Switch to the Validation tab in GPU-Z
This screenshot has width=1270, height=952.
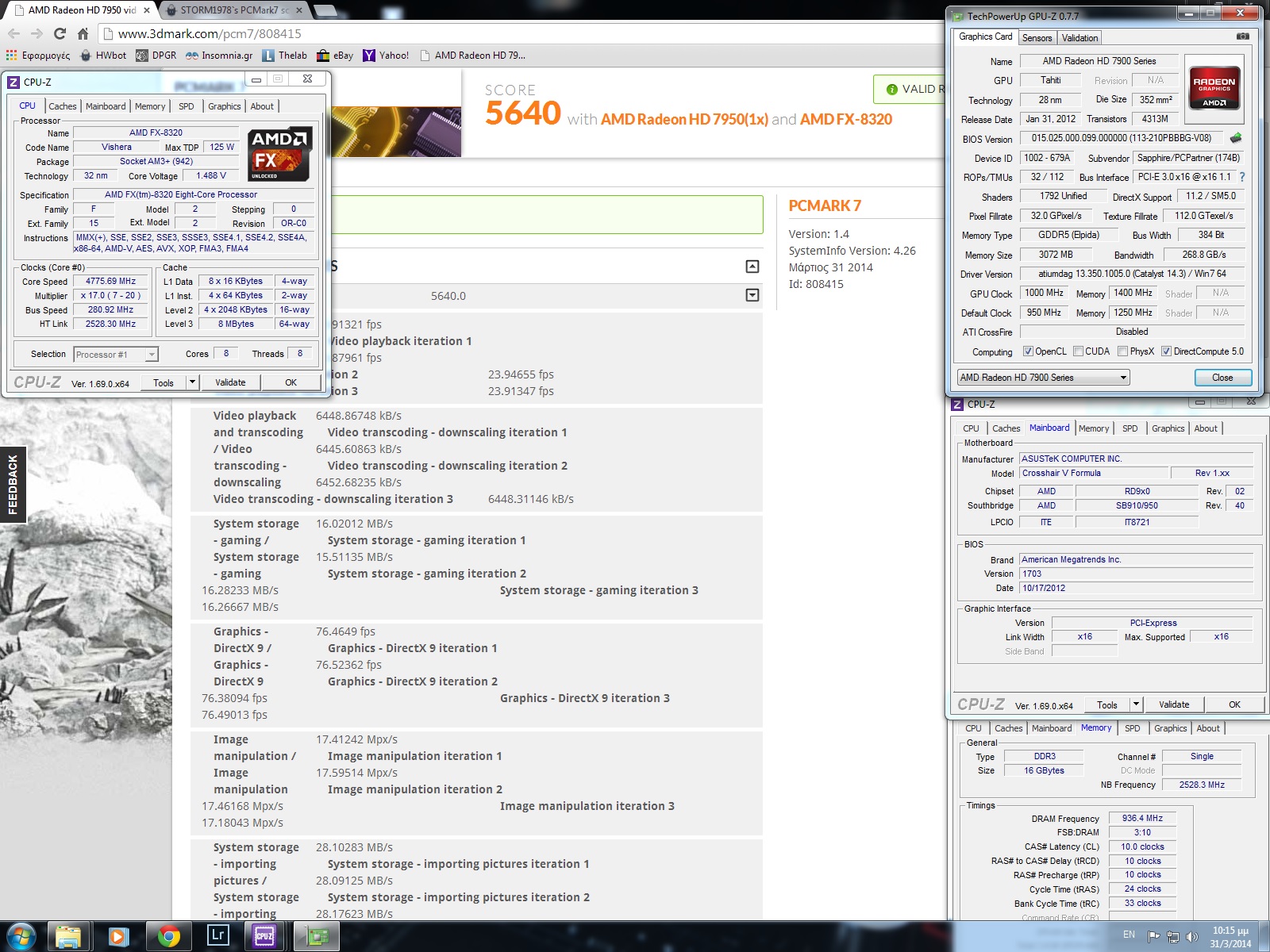(1079, 38)
